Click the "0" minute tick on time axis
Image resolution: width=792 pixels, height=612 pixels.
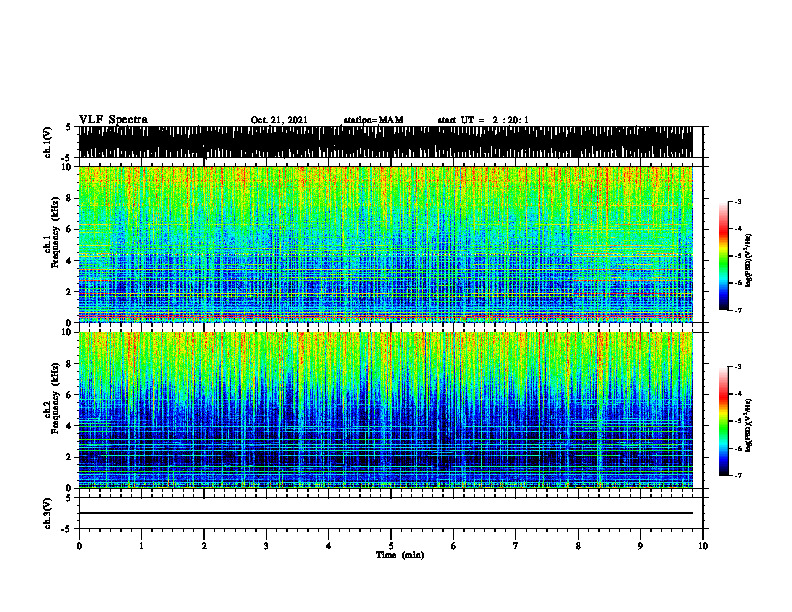coord(79,546)
